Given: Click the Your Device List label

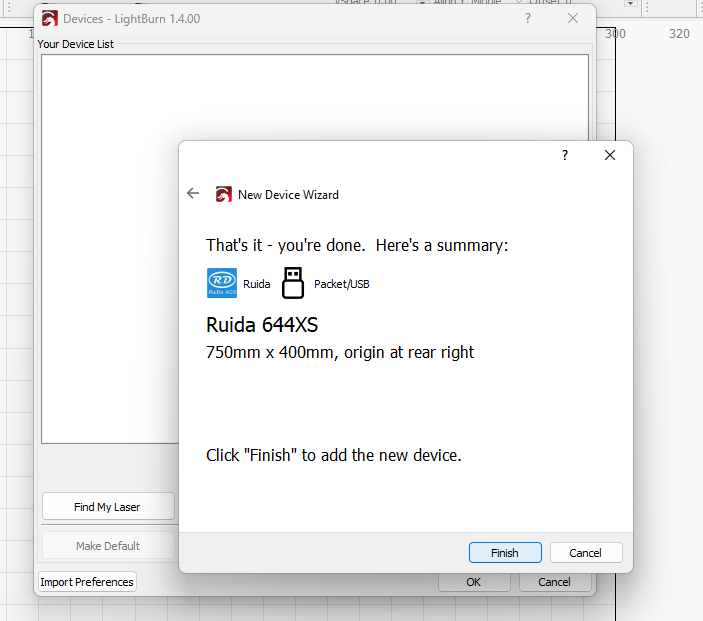Looking at the screenshot, I should 75,44.
